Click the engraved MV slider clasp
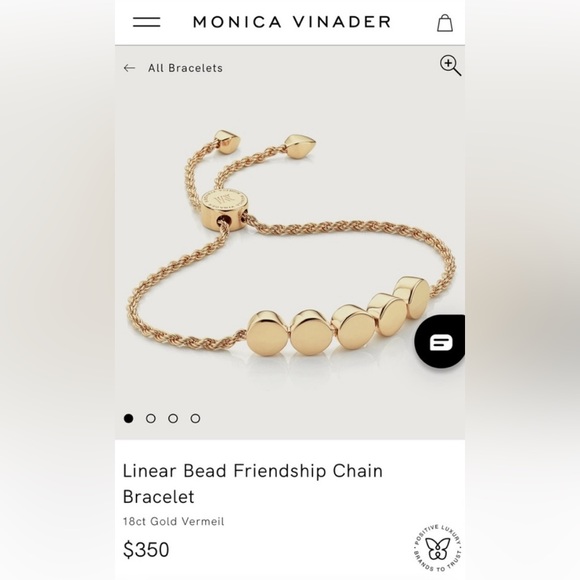The image size is (580, 580). coord(225,209)
